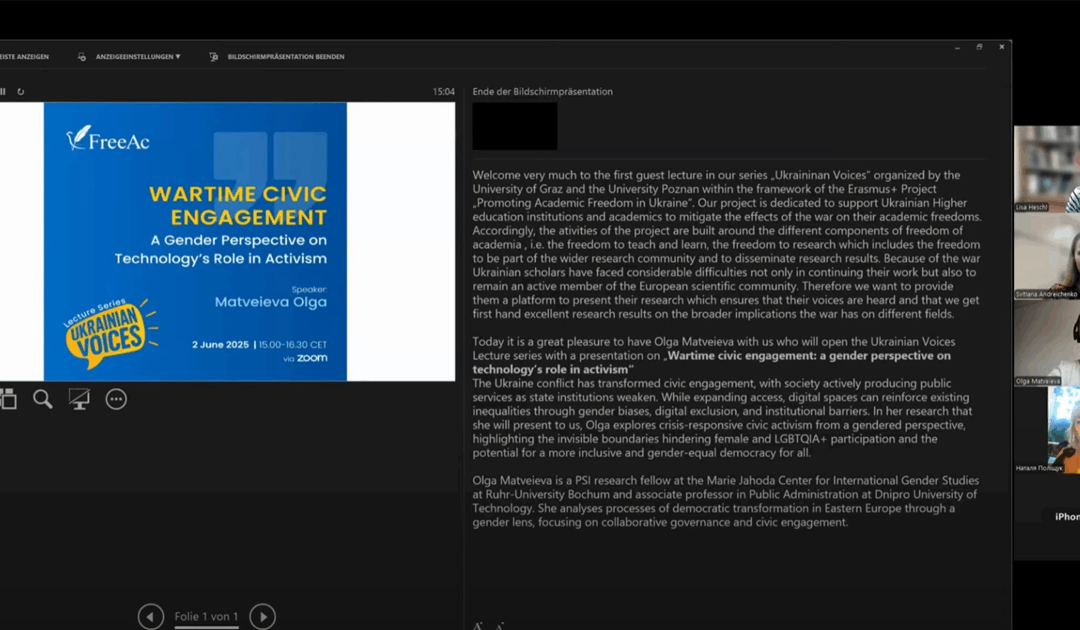Open the see all slides grid view

(x=8, y=398)
